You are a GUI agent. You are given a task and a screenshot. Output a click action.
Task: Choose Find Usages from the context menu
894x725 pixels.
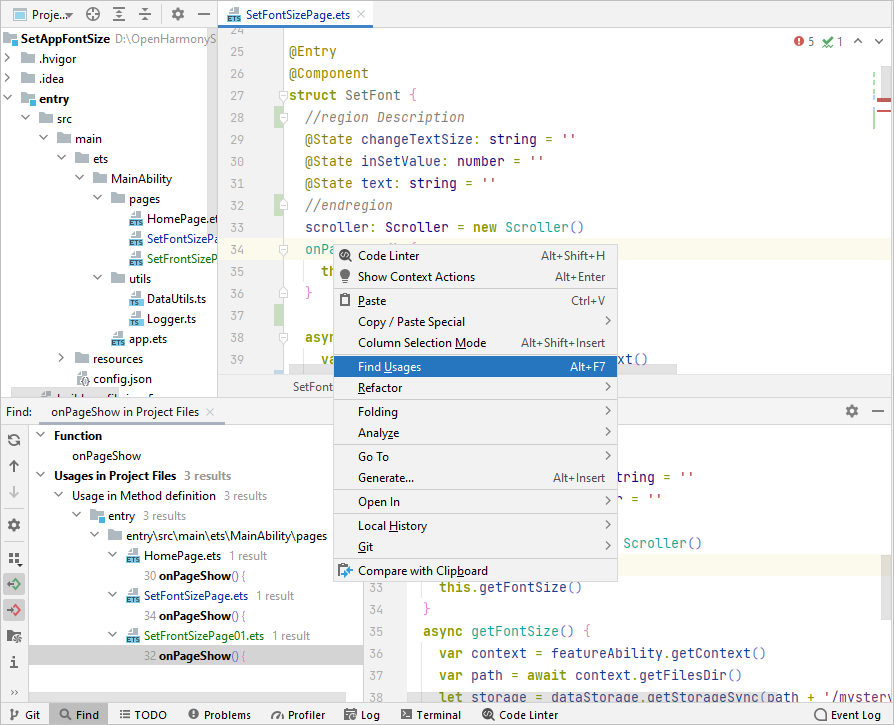(390, 367)
